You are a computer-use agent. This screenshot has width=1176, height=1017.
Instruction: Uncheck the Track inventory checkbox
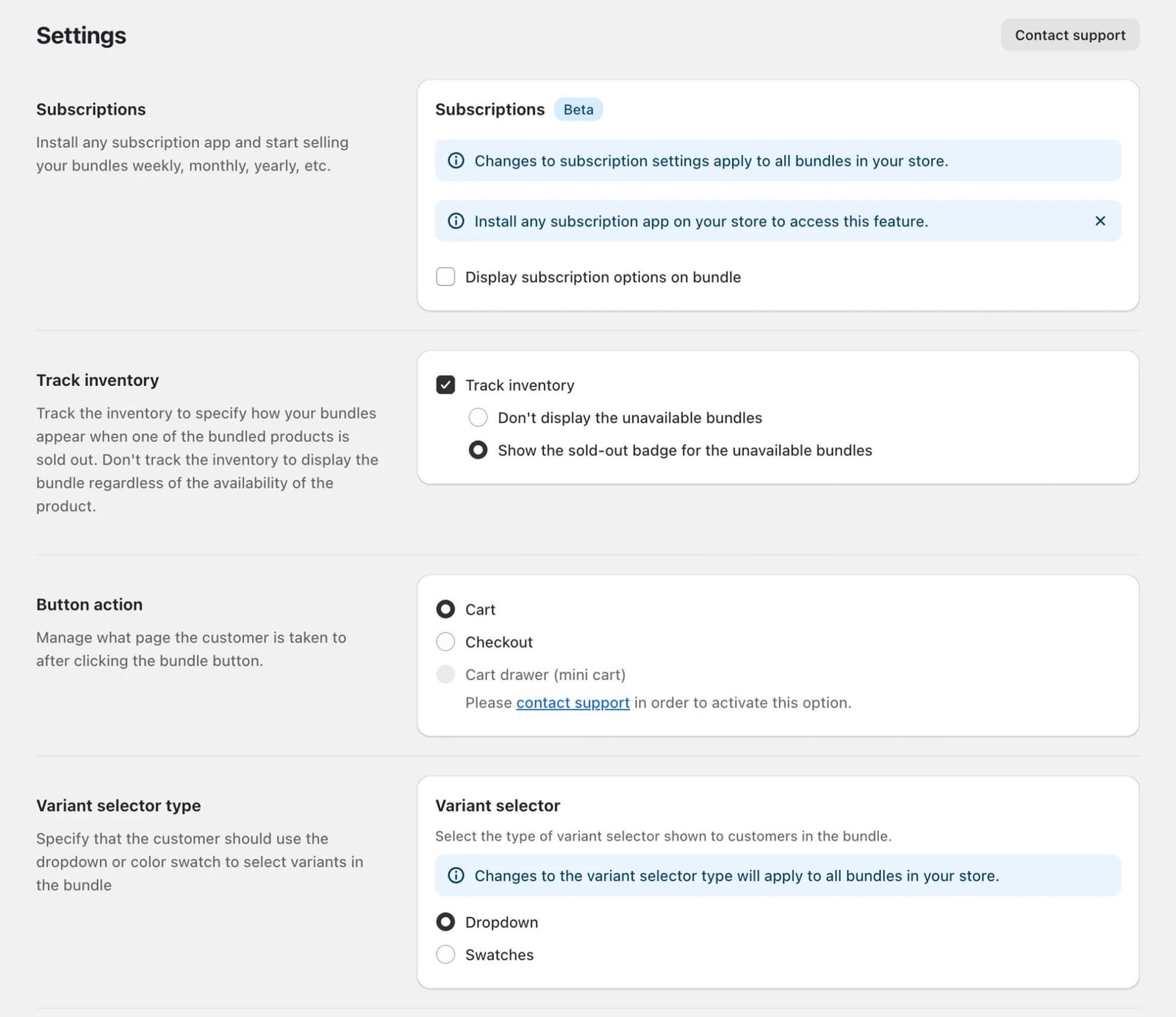(445, 385)
